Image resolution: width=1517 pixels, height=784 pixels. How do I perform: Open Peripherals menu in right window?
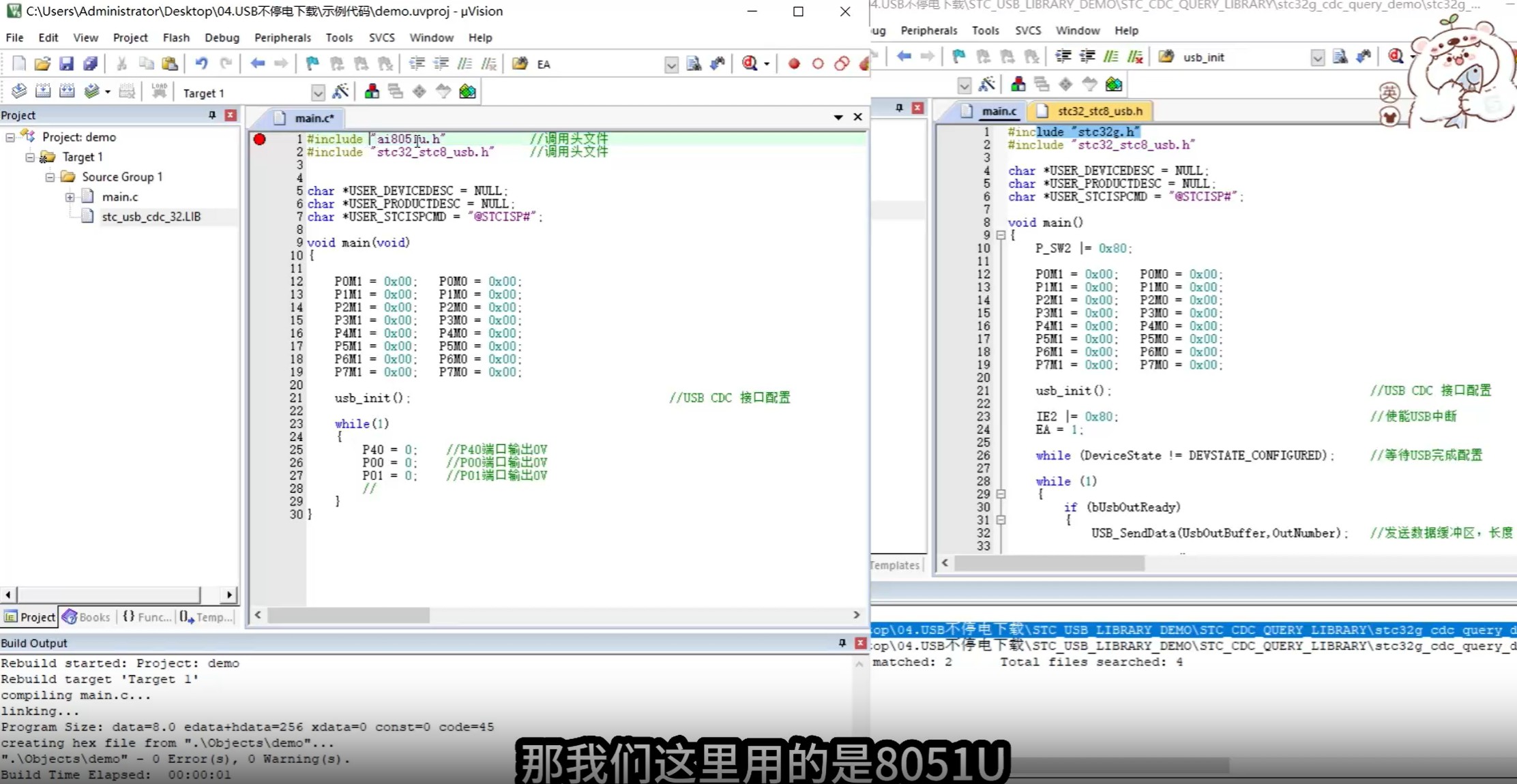[x=929, y=31]
